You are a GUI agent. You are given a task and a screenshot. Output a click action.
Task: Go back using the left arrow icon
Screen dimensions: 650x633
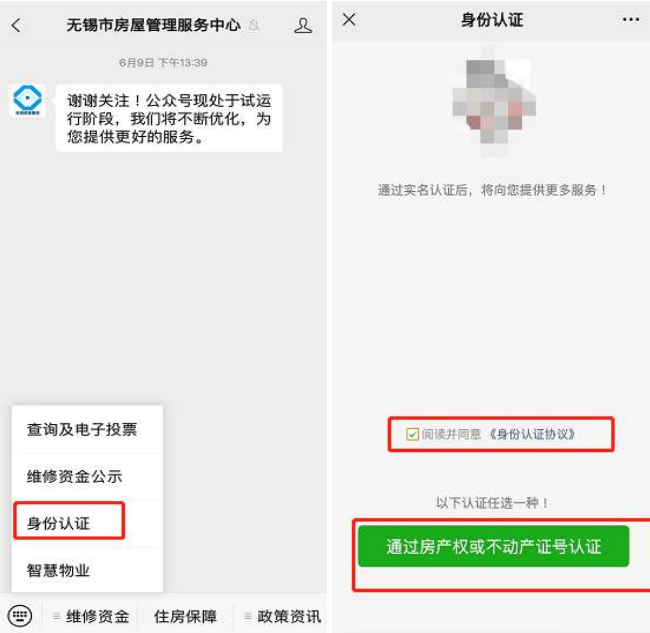coord(16,26)
